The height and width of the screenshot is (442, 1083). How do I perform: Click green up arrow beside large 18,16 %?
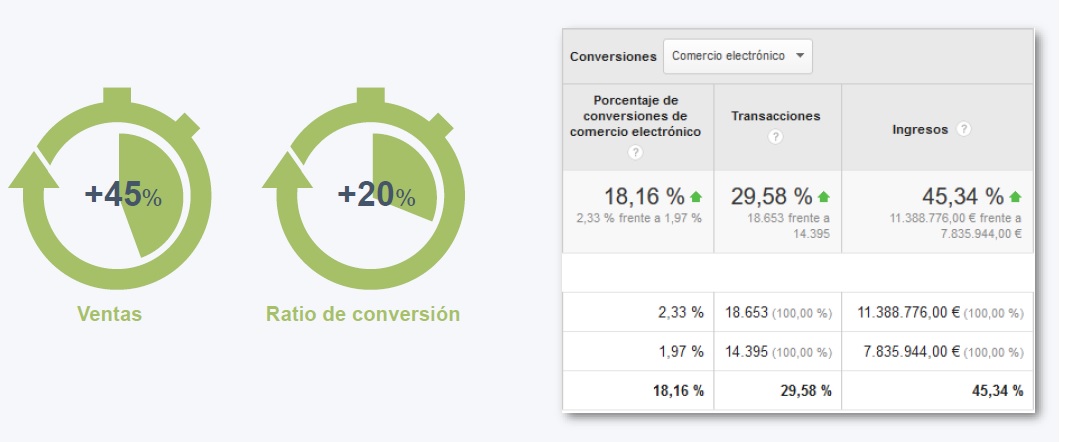point(696,197)
